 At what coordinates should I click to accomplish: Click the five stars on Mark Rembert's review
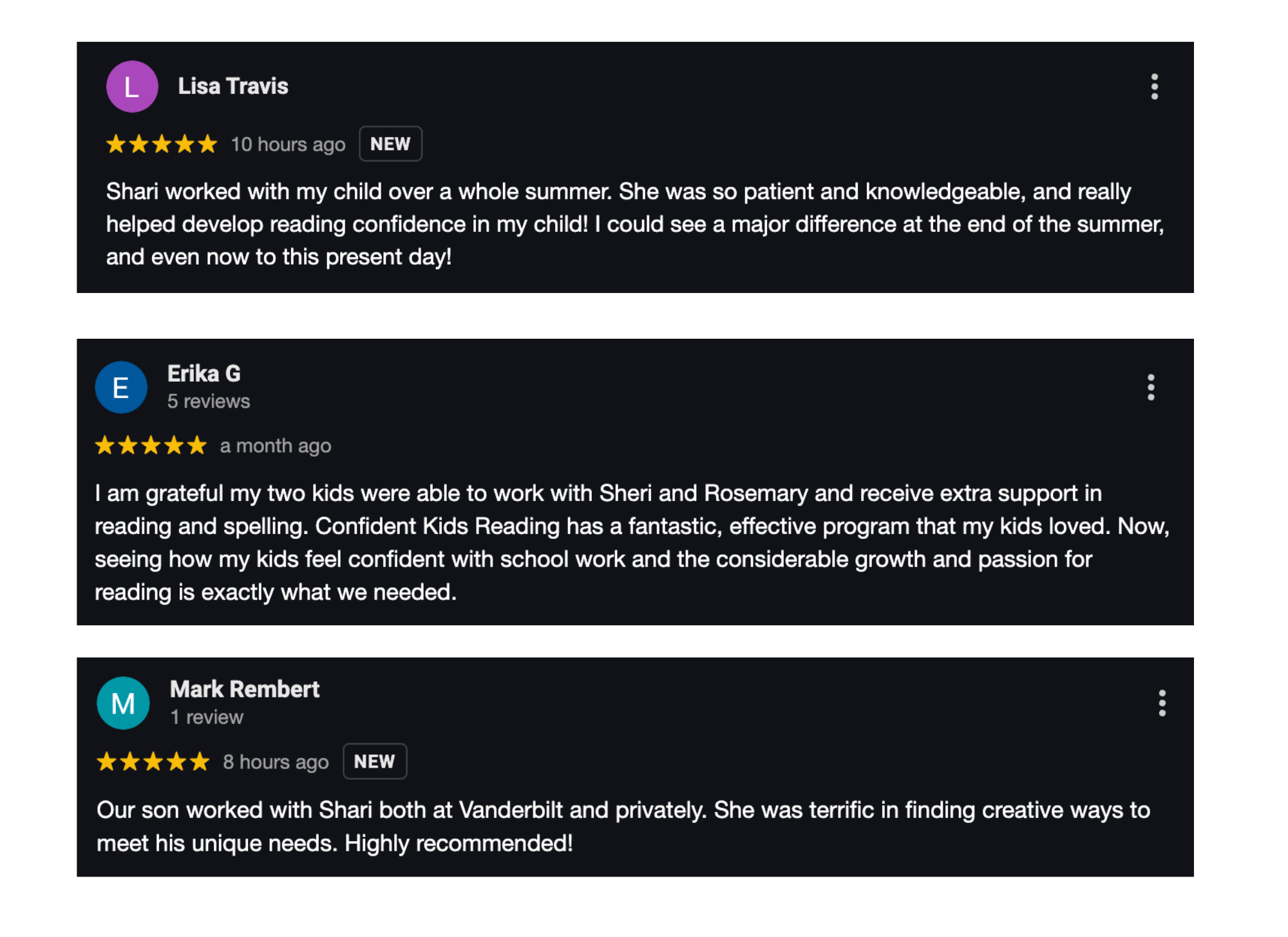pos(153,762)
